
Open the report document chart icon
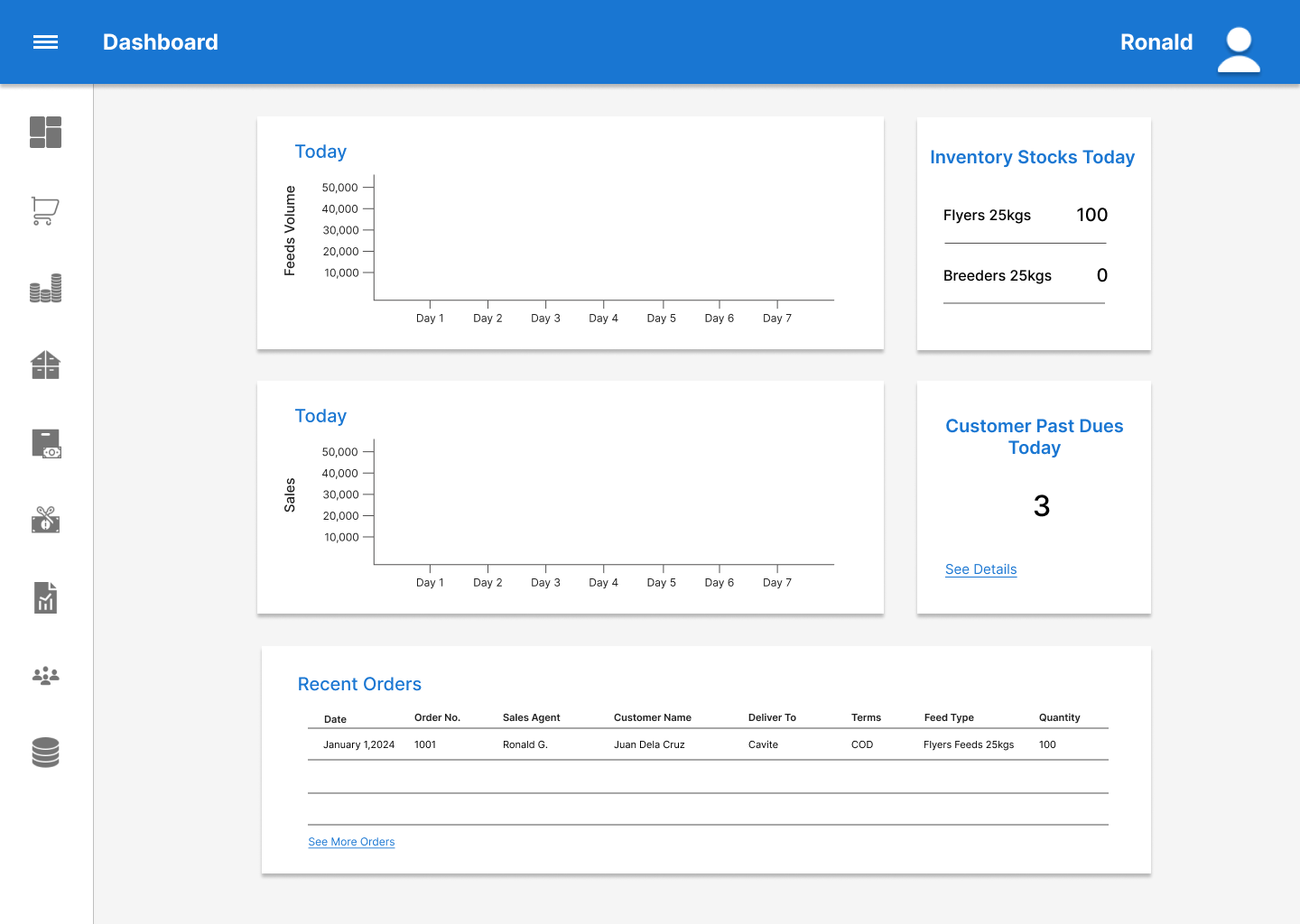point(45,597)
